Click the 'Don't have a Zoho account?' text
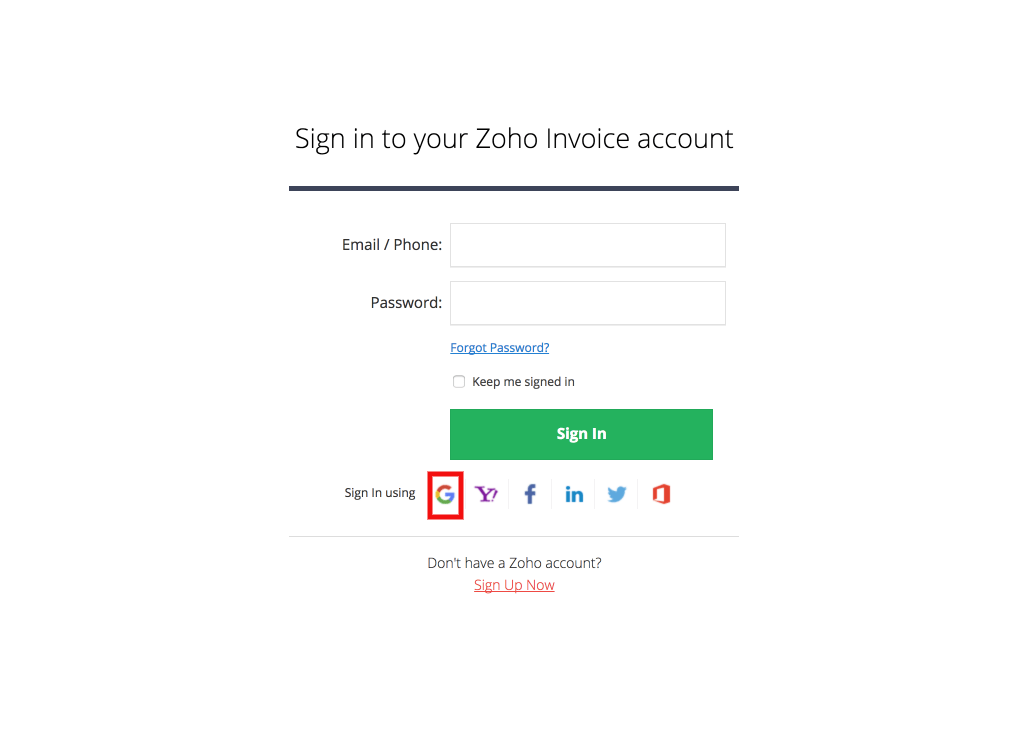 click(x=514, y=563)
